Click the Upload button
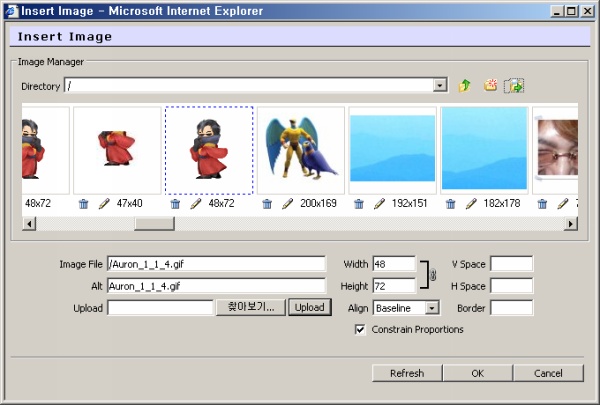The image size is (600, 405). (310, 307)
